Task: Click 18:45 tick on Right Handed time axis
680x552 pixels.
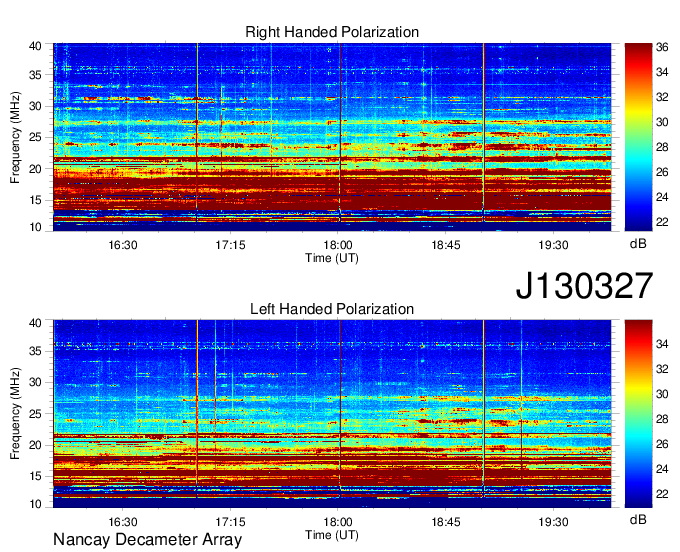Action: point(445,245)
